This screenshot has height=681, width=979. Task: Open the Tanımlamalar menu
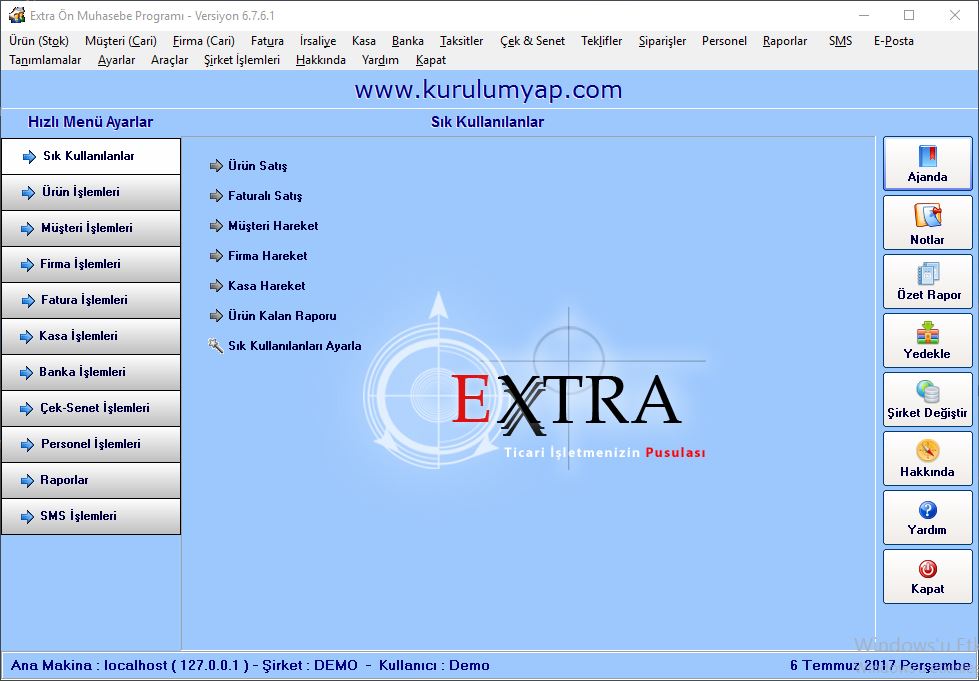pos(45,60)
